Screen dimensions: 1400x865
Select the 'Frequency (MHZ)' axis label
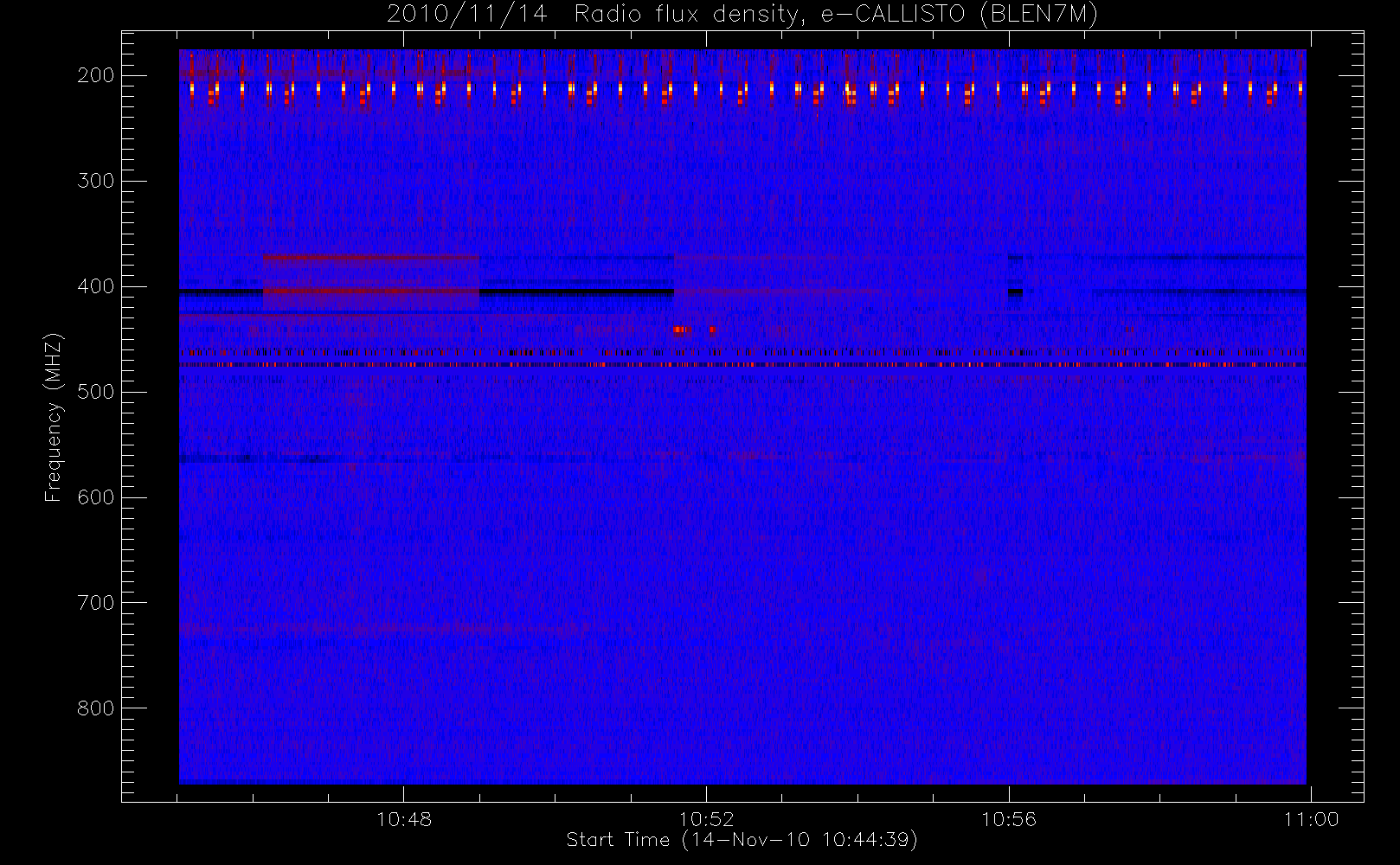[x=54, y=417]
